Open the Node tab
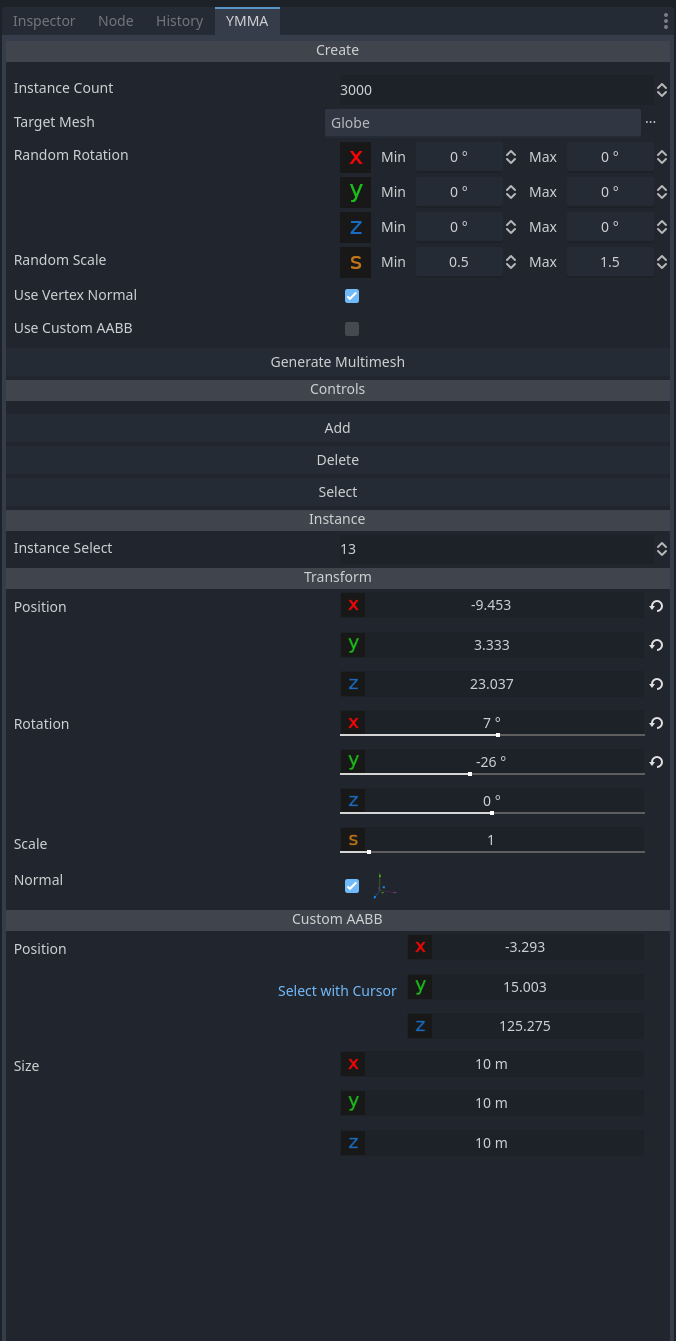 [115, 20]
